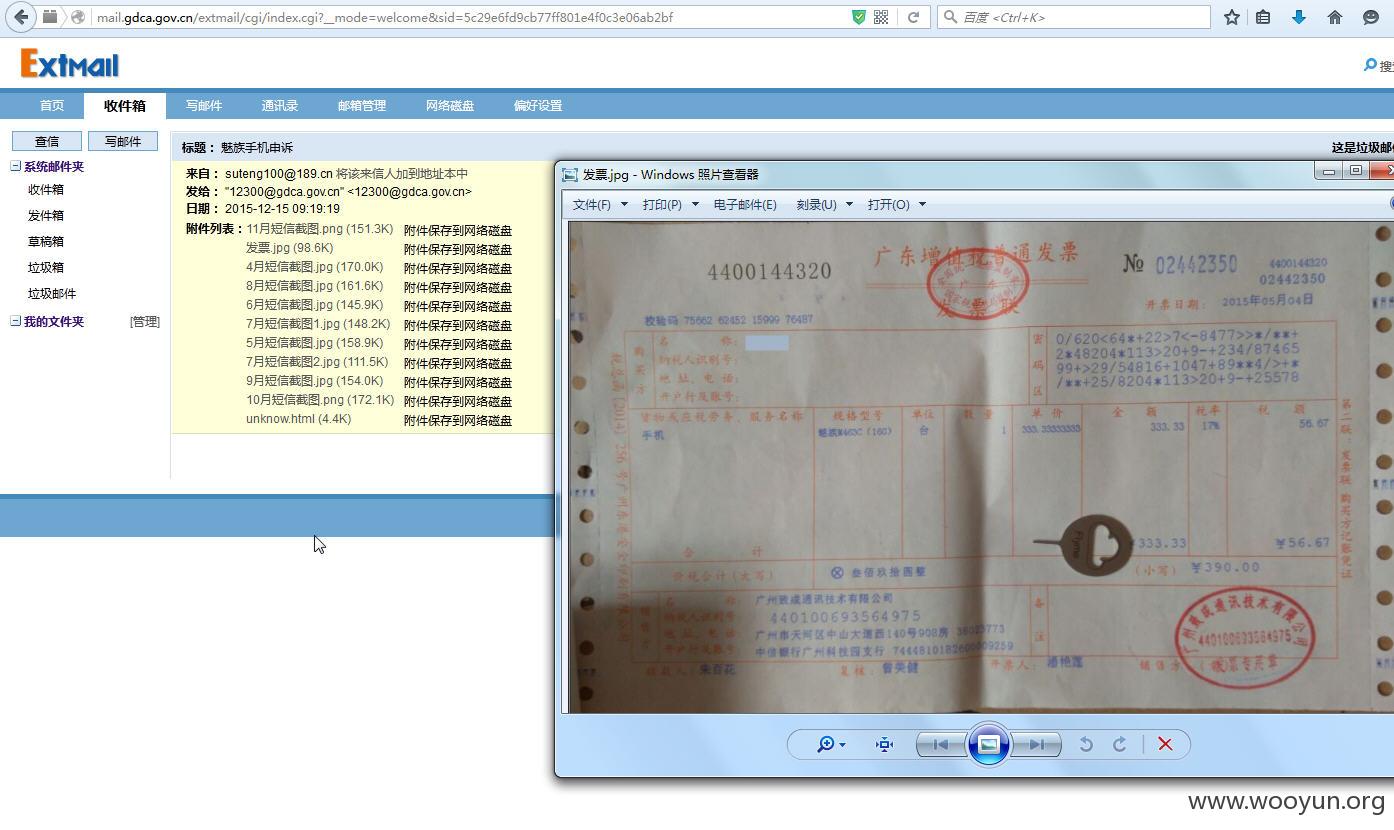Open the zoom magnifier in photo viewer
The image size is (1394, 830).
(825, 744)
